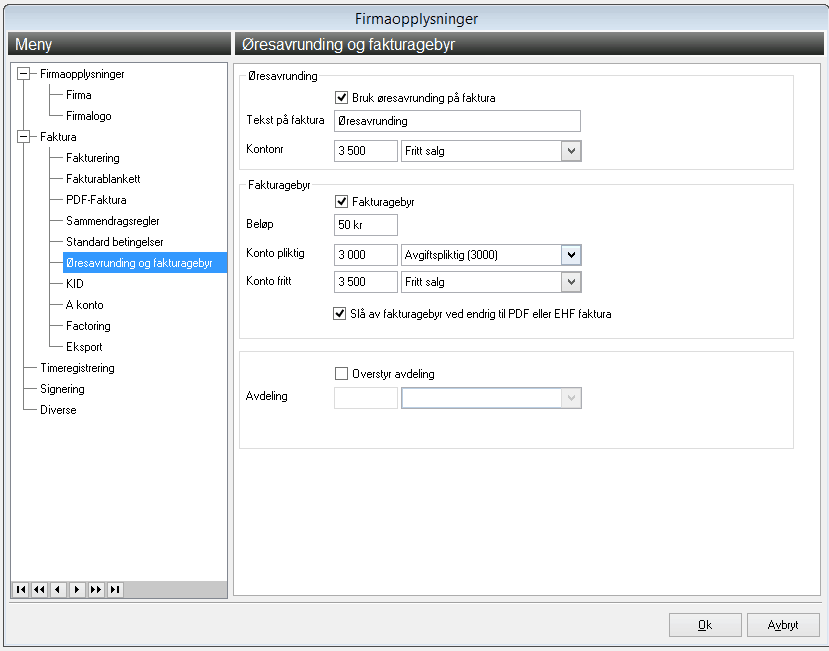
Task: Click the rewind double-arrow navigation icon
Action: click(x=39, y=589)
